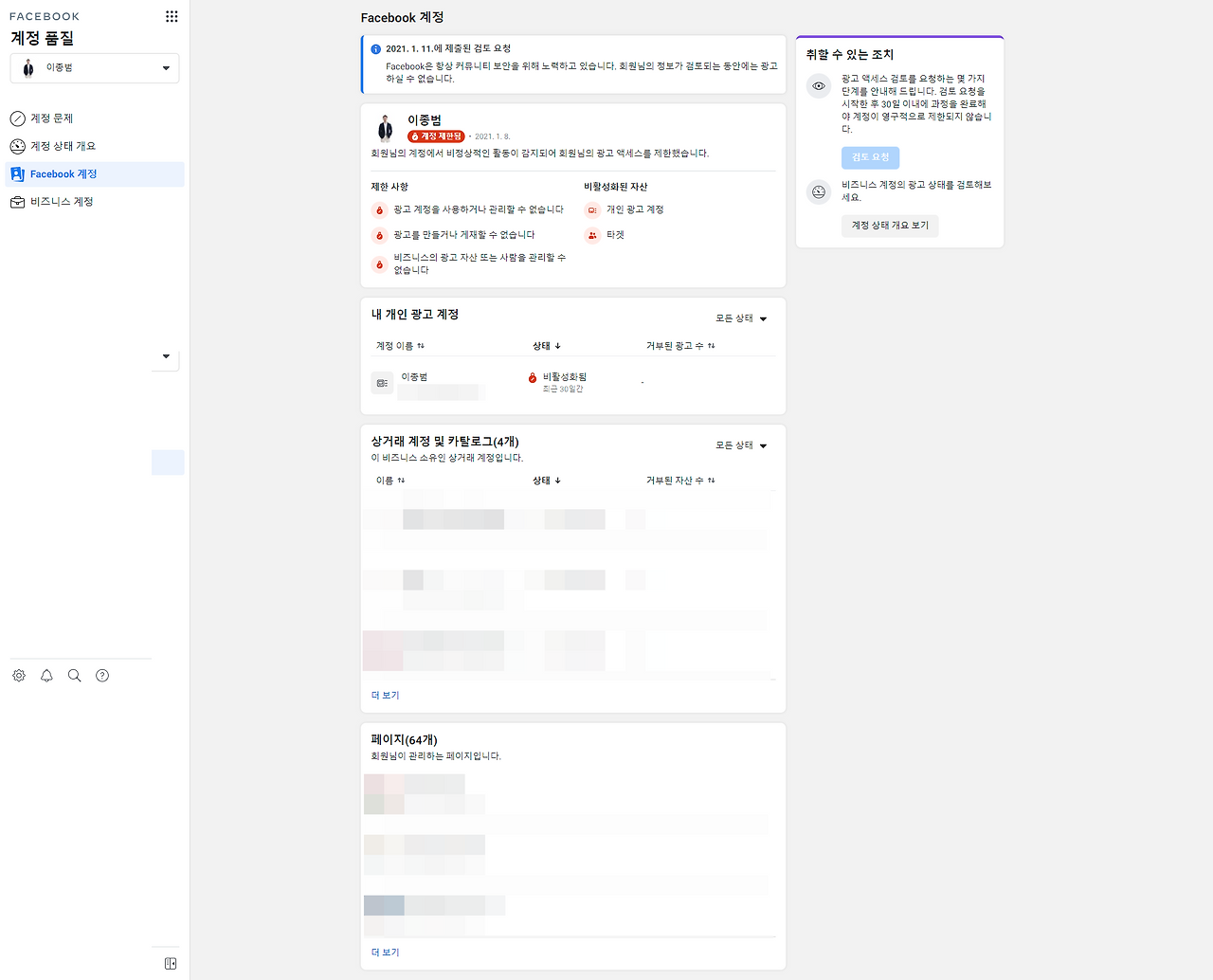Click the people icon beside 타겟
Image resolution: width=1213 pixels, height=980 pixels.
[592, 235]
